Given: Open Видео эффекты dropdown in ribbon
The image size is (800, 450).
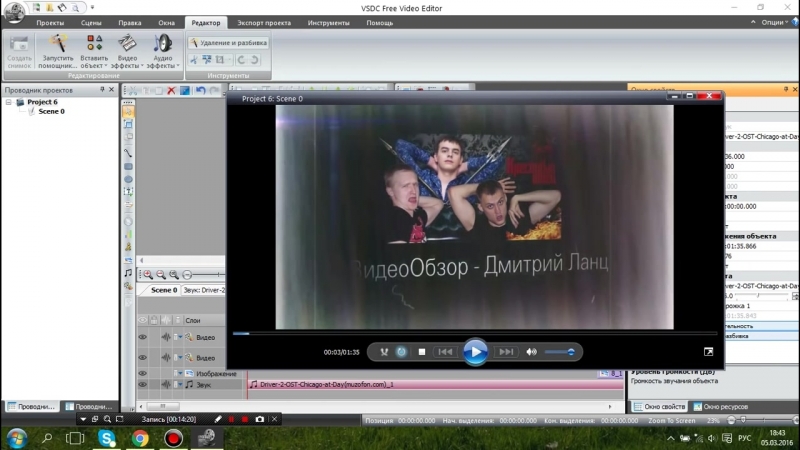Looking at the screenshot, I should pos(127,50).
